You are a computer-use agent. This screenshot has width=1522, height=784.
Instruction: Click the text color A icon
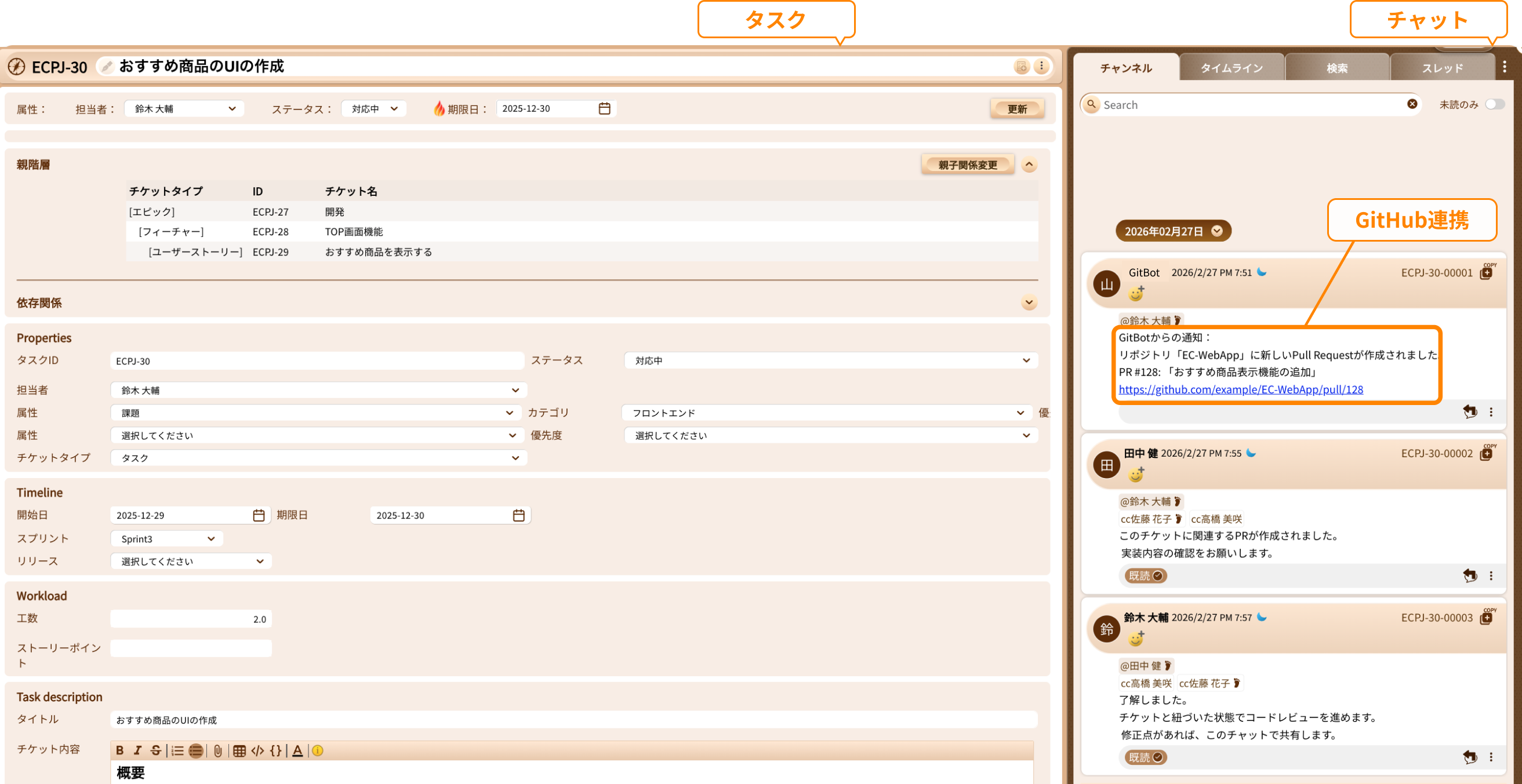pos(297,750)
